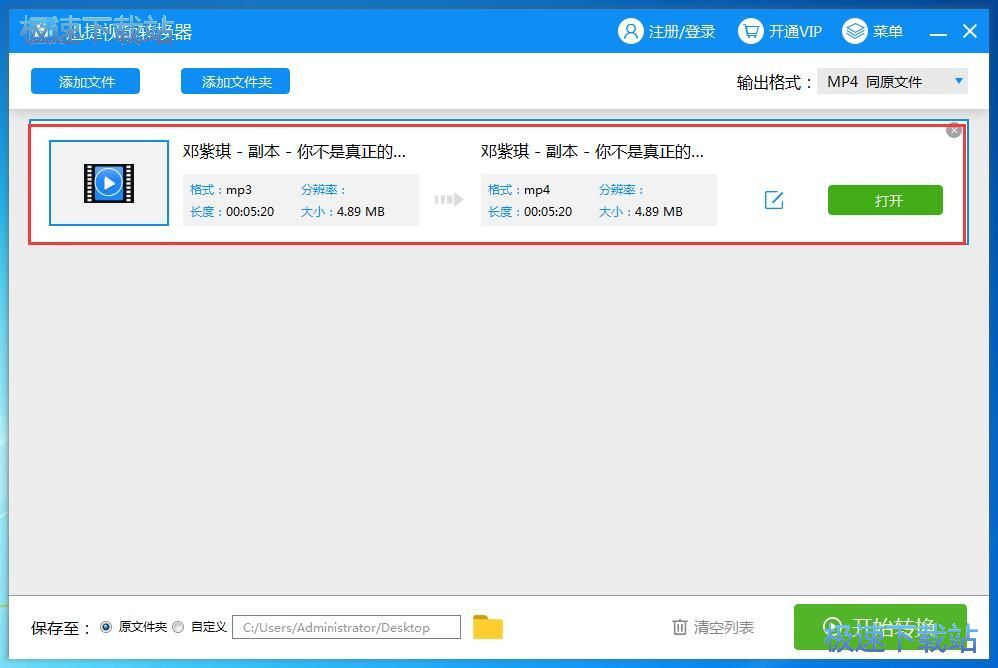Select the 自定义 save option
The image size is (998, 668).
[178, 627]
